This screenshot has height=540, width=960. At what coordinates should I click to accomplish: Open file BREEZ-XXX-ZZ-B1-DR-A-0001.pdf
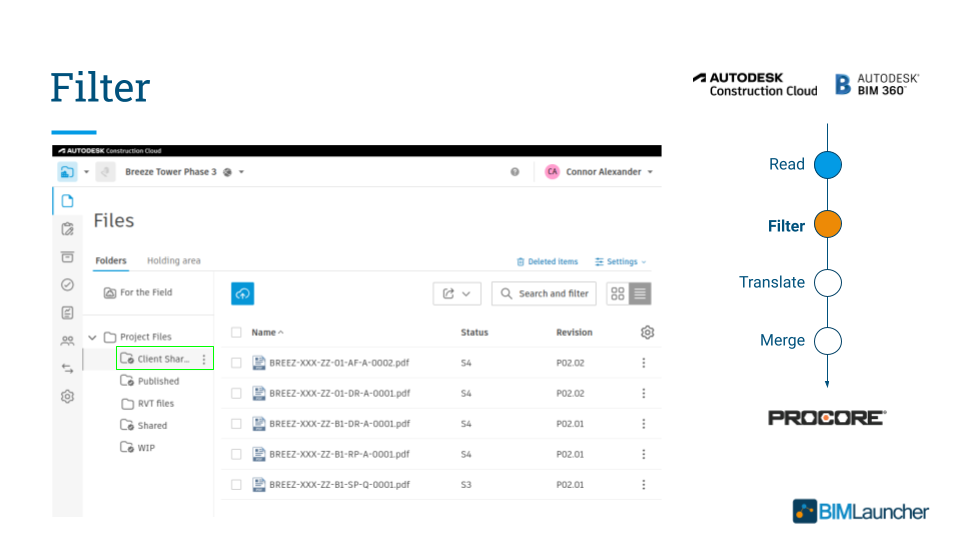(340, 424)
